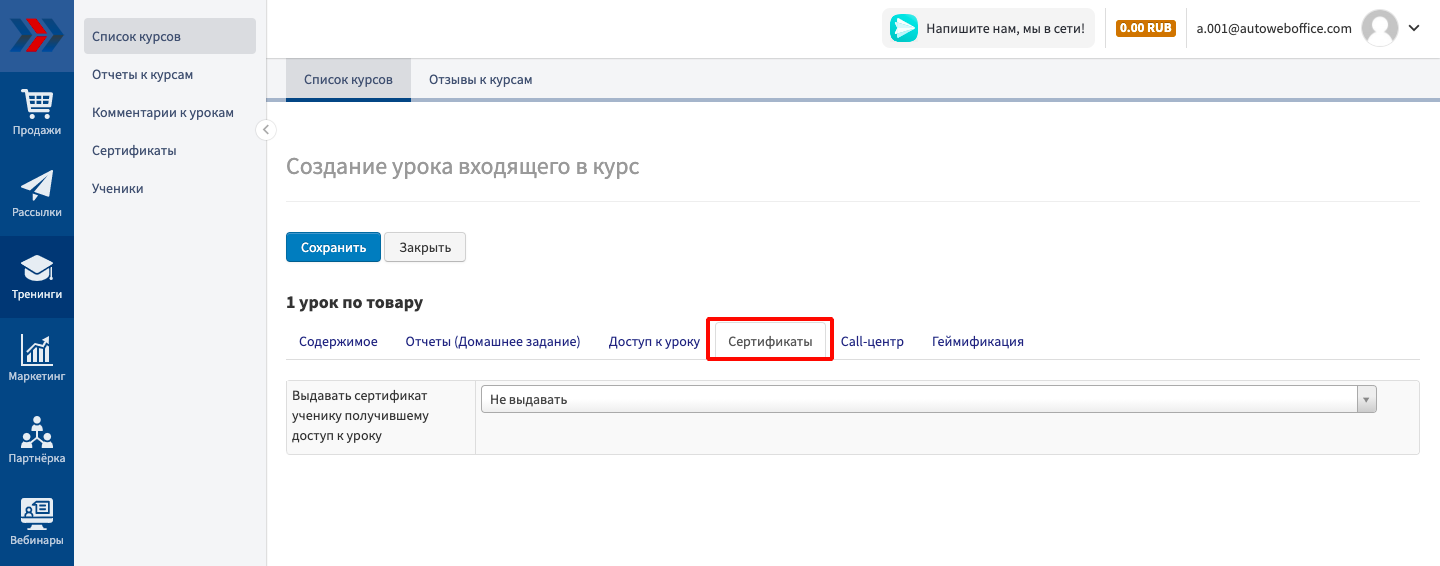Viewport: 1440px width, 566px height.
Task: Expand the account menu chevron
Action: coord(1414,29)
